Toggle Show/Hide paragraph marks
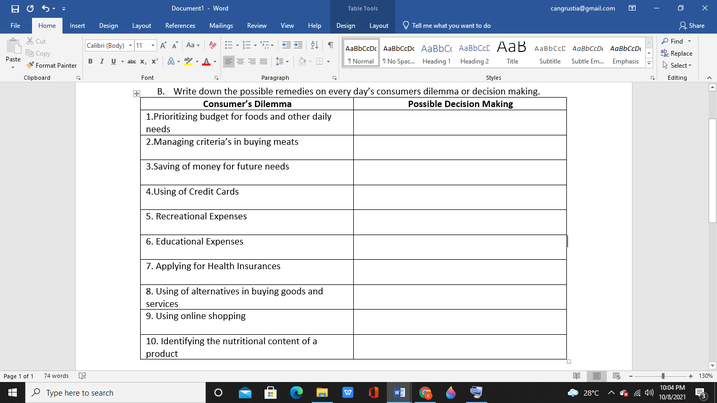Image resolution: width=717 pixels, height=403 pixels. [330, 45]
